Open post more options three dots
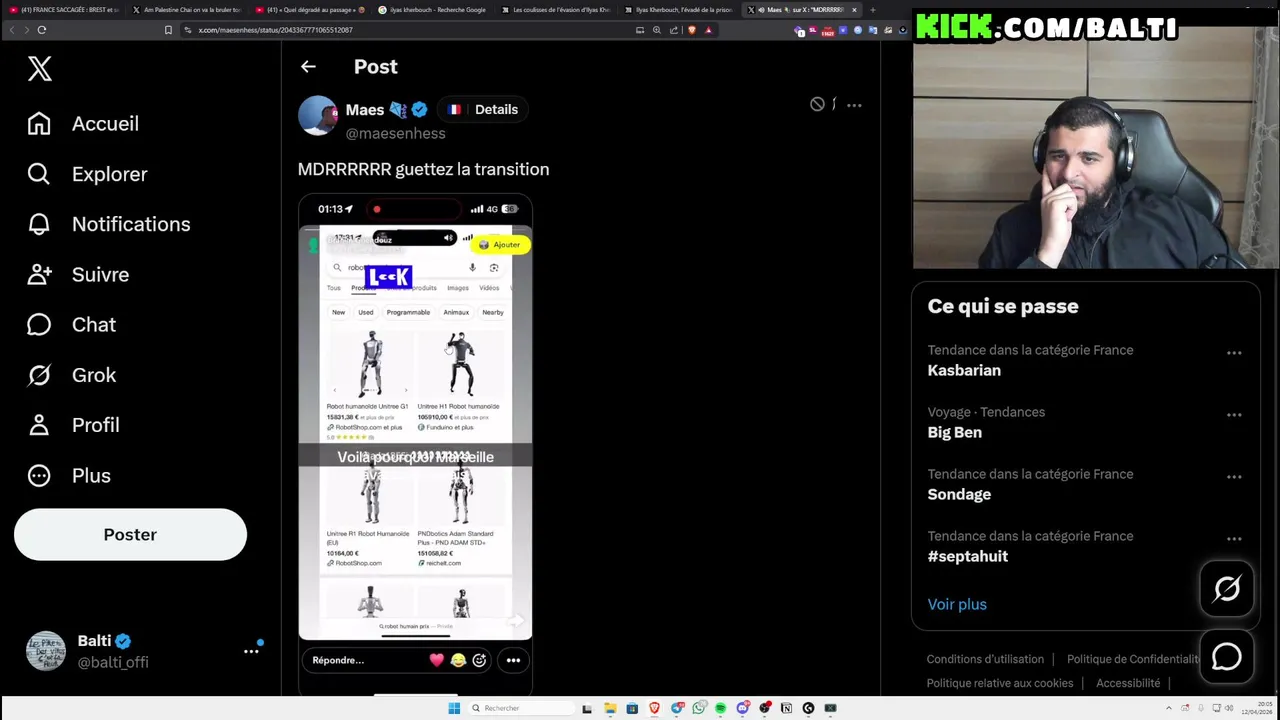This screenshot has height=720, width=1280. pyautogui.click(x=854, y=105)
